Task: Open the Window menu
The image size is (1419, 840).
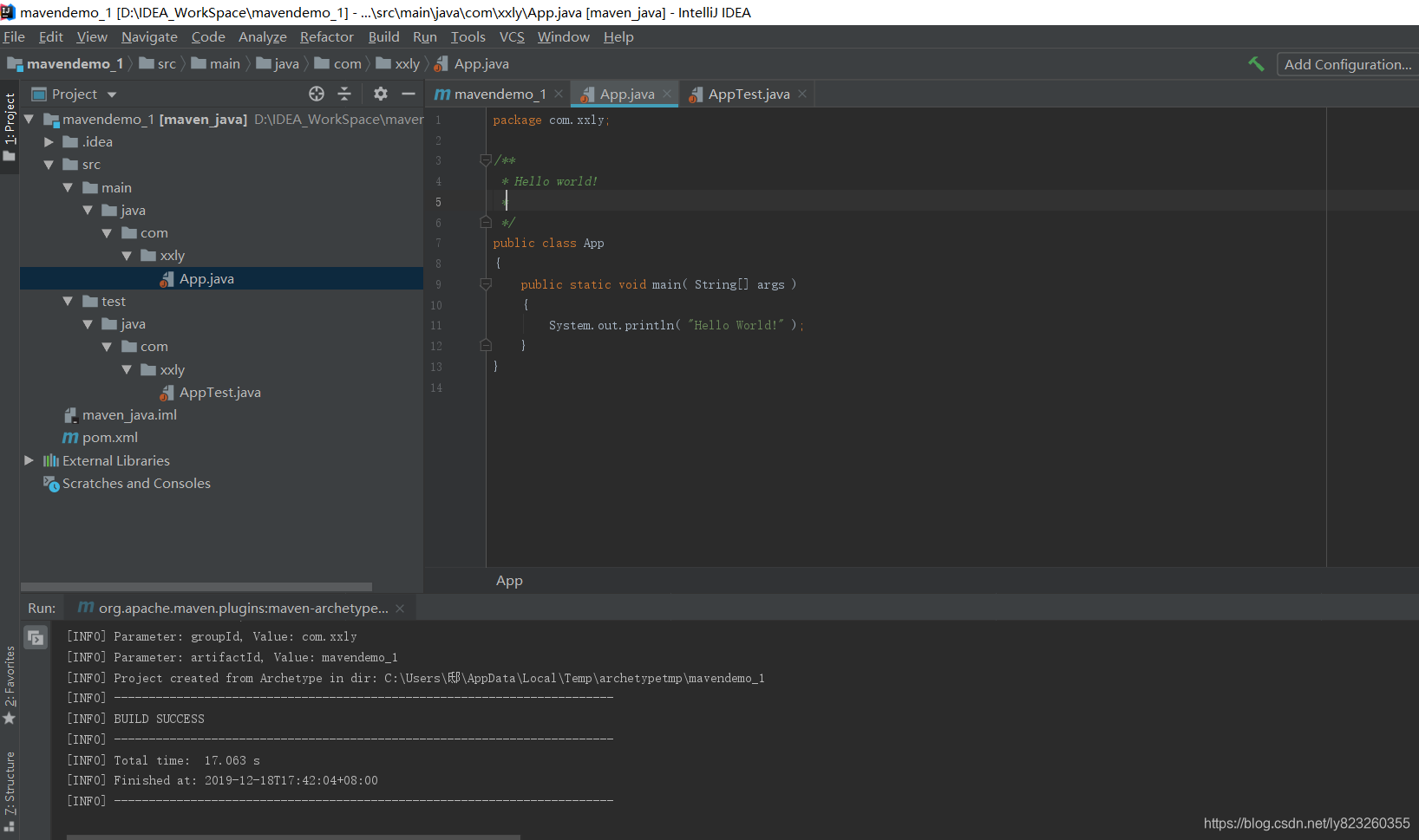Action: coord(563,36)
